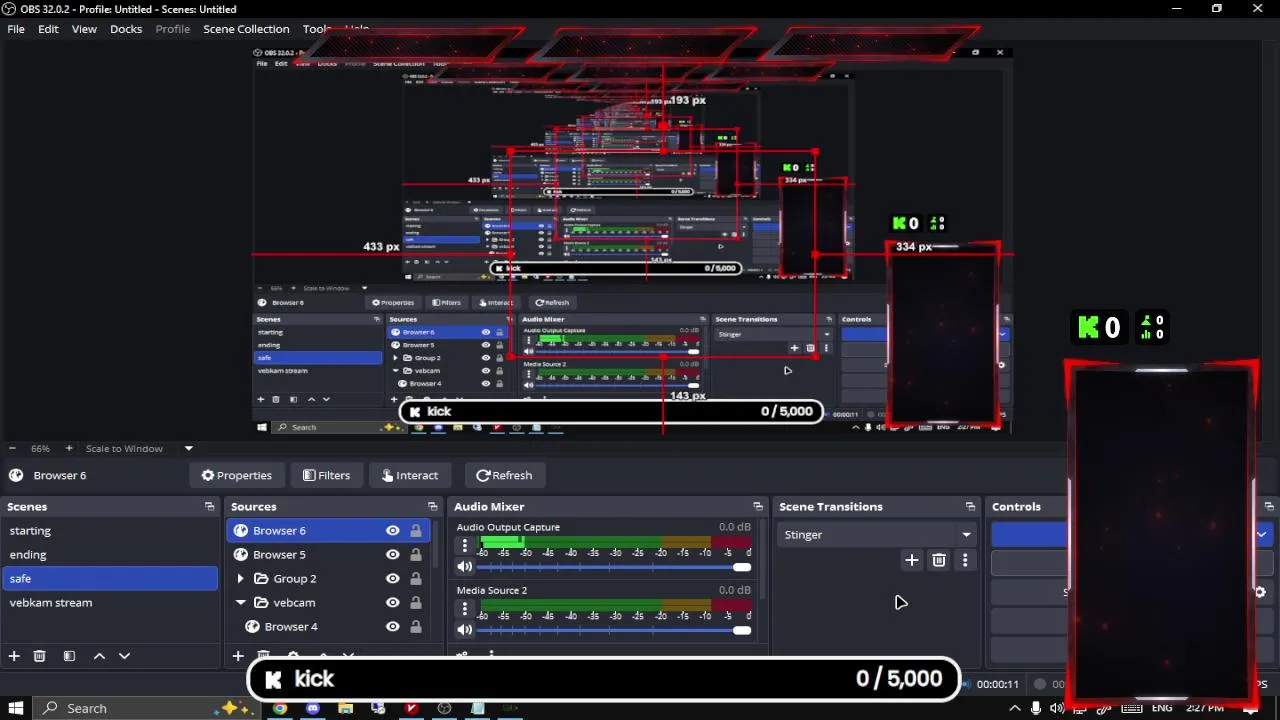Open transition properties three-dot menu
Image resolution: width=1280 pixels, height=720 pixels.
[x=965, y=560]
